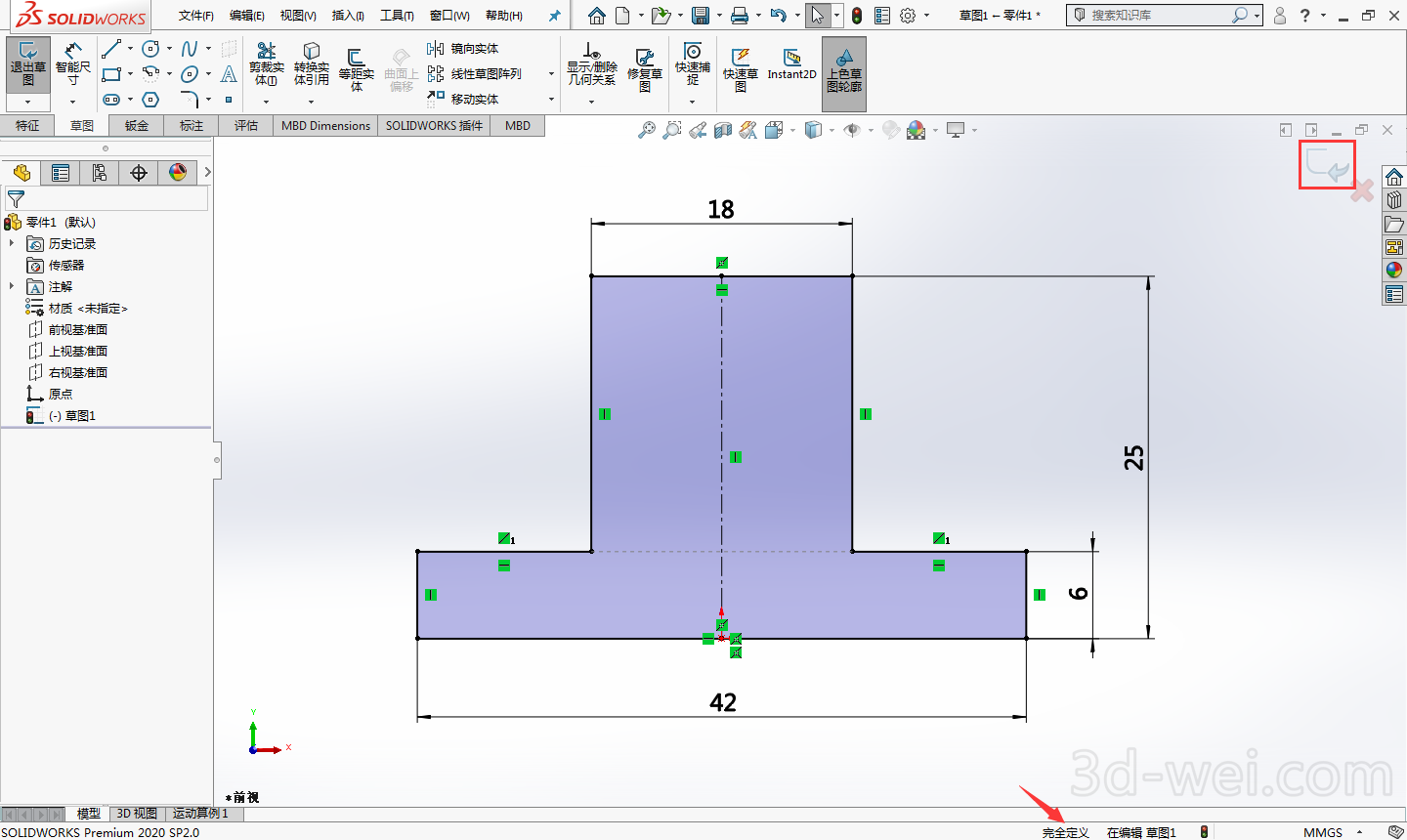Switch to the 特征 (Features) tab

27,126
